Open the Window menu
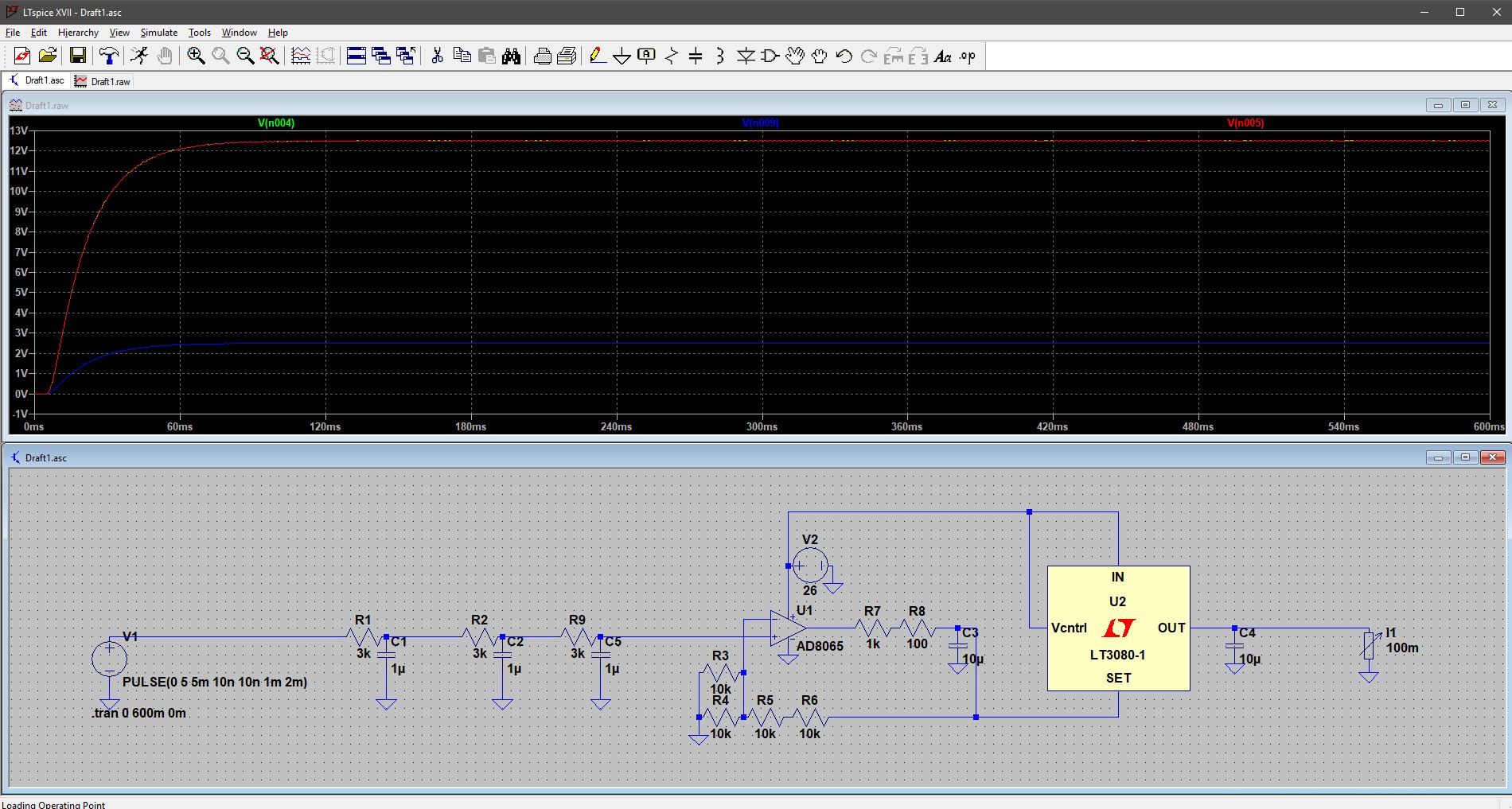This screenshot has height=809, width=1512. [x=239, y=33]
